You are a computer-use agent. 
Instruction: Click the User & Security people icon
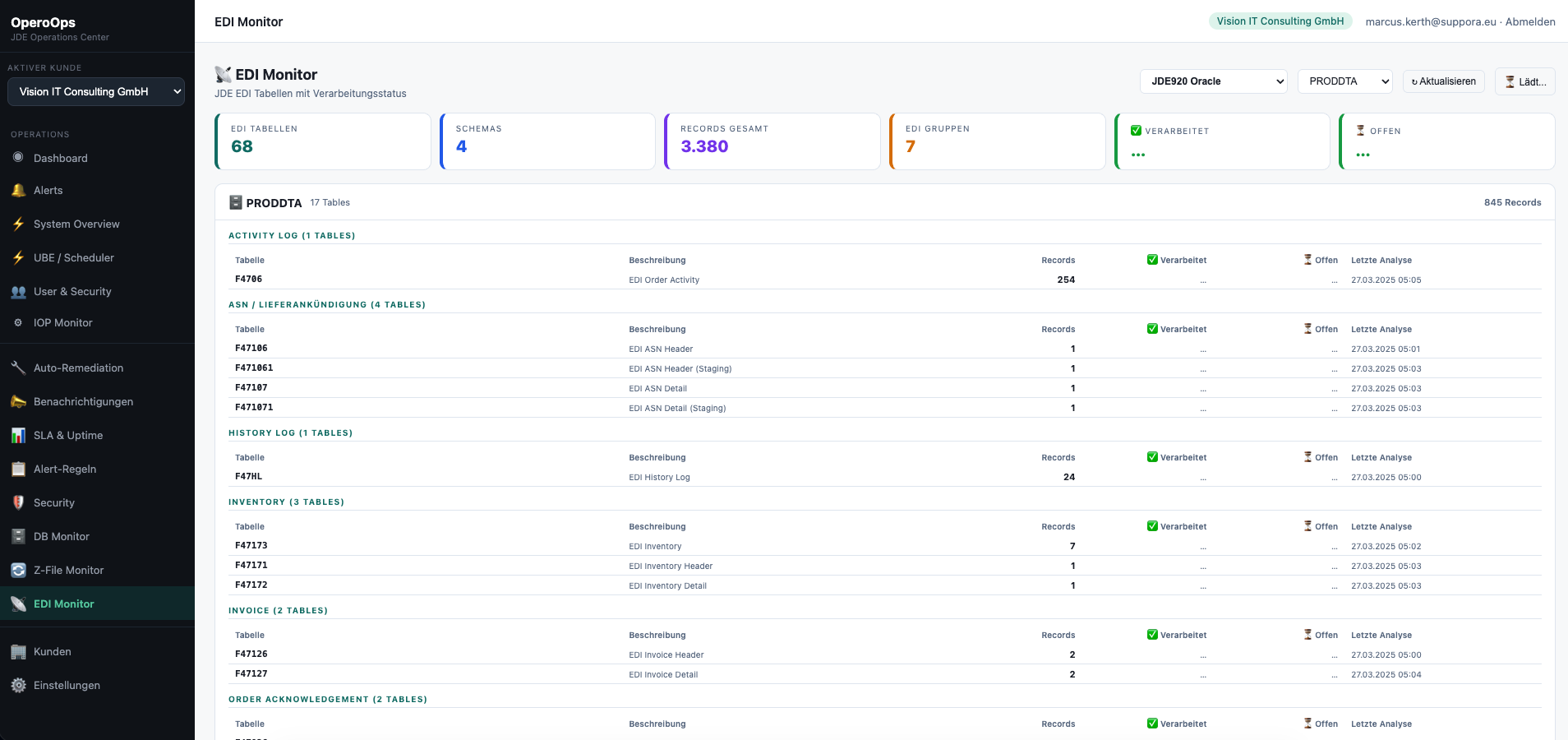[x=18, y=292]
